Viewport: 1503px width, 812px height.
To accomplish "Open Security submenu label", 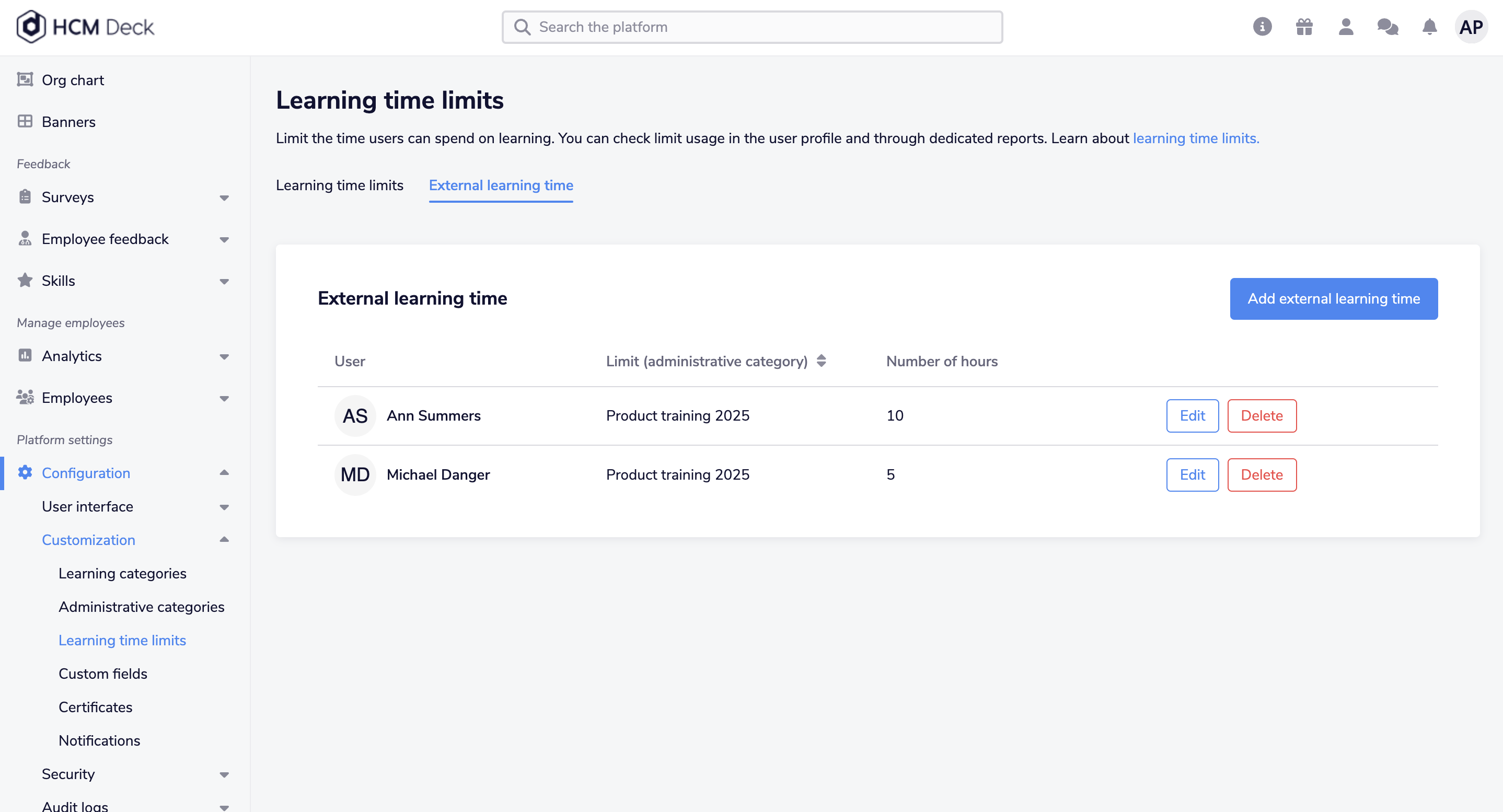I will (68, 774).
